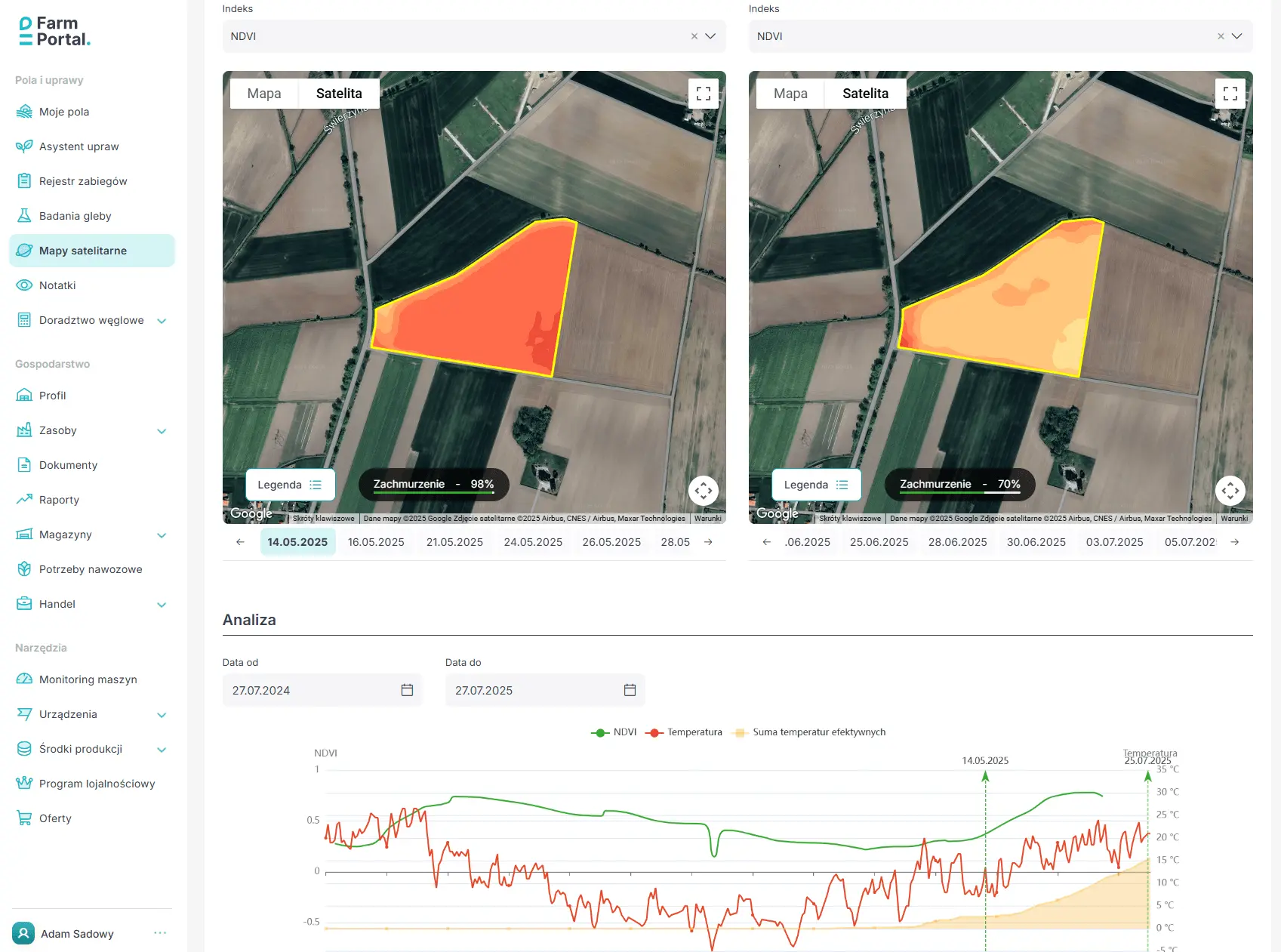Click the Zachmurzenie 70% cloud cover bar
The height and width of the screenshot is (952, 1281).
pos(959,485)
